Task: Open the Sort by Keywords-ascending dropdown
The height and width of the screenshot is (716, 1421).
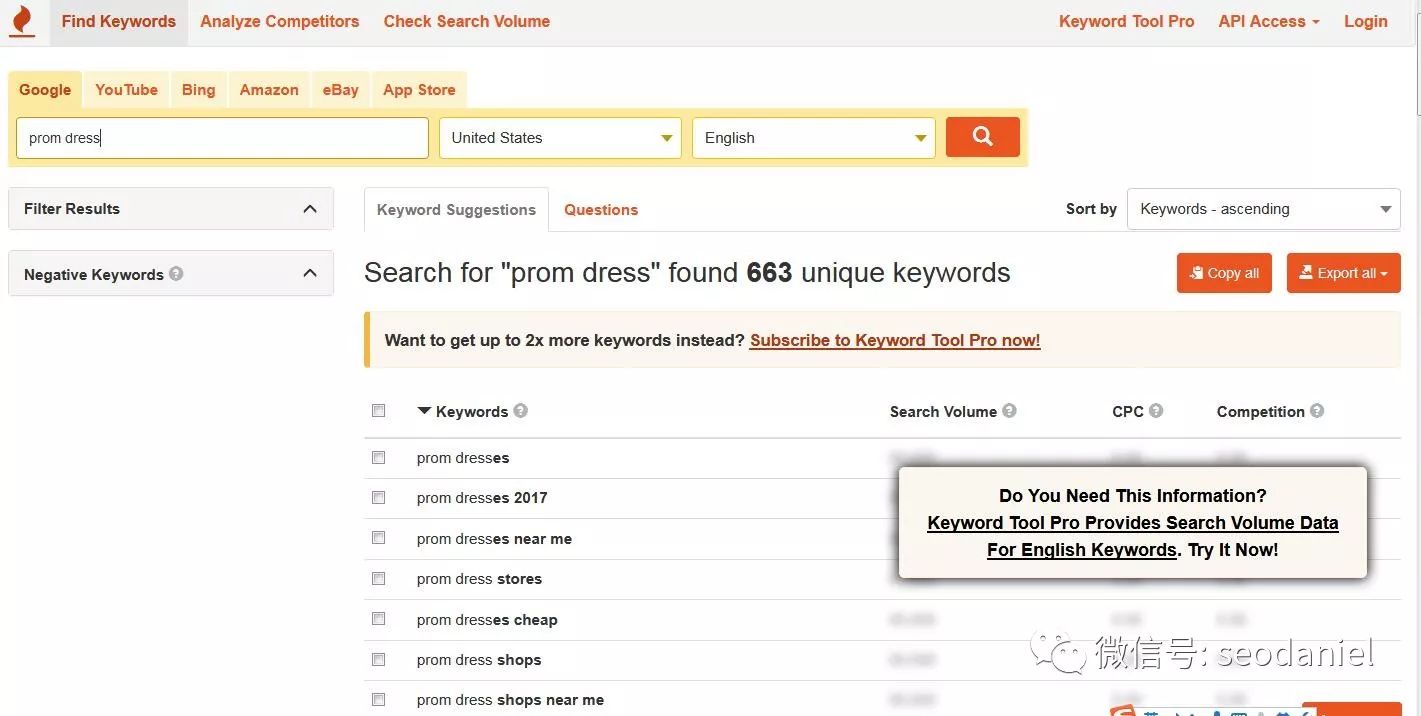Action: pyautogui.click(x=1264, y=209)
